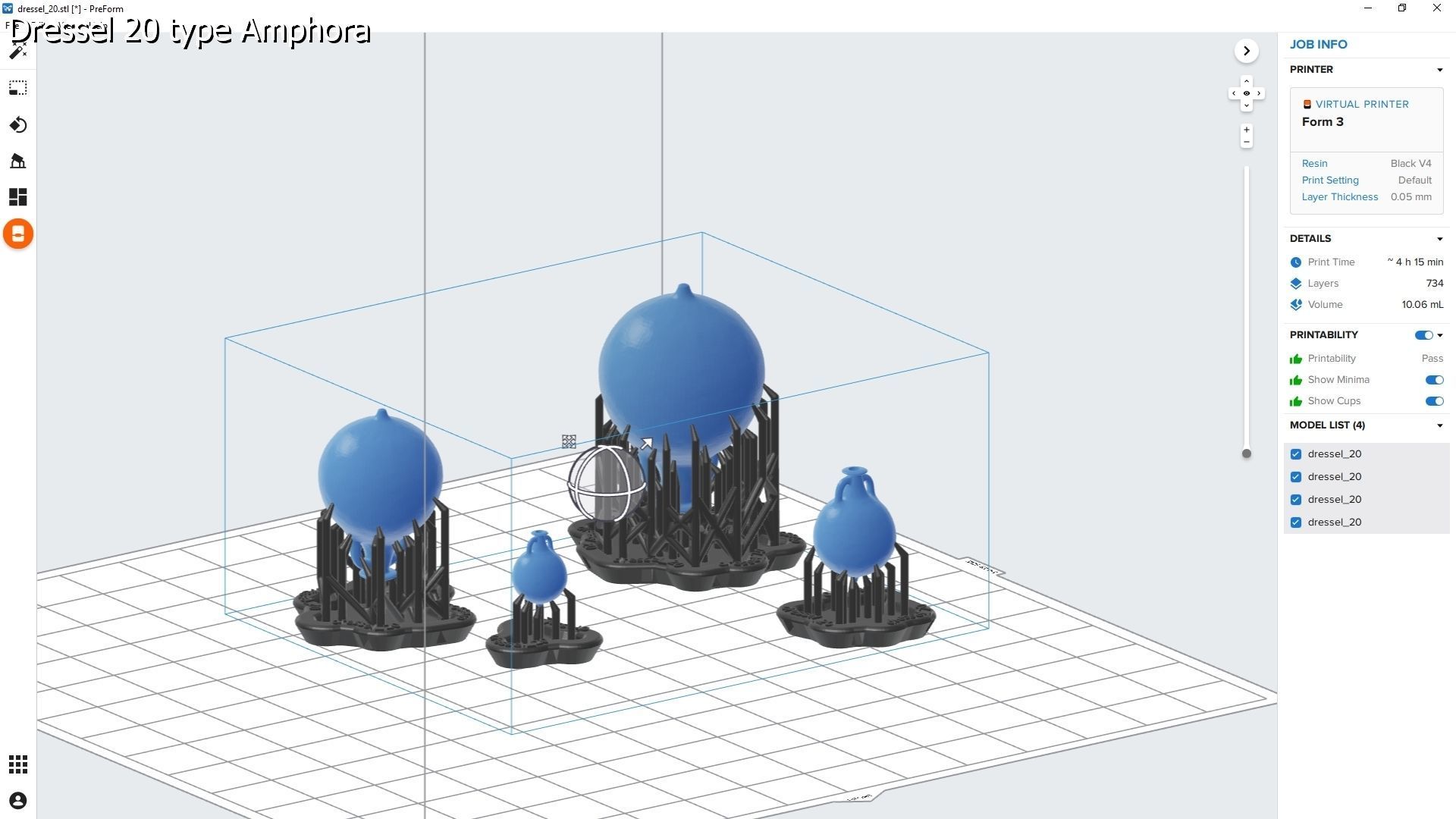The width and height of the screenshot is (1456, 819).
Task: Click the Layer Thickness link
Action: pyautogui.click(x=1340, y=197)
